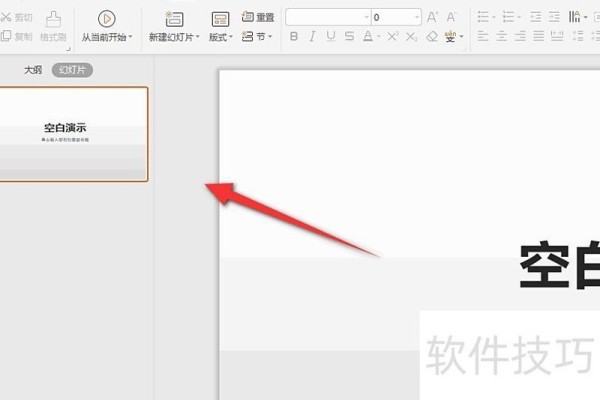Screen dimensions: 600x400
Task: Click the font name combo box
Action: point(328,17)
